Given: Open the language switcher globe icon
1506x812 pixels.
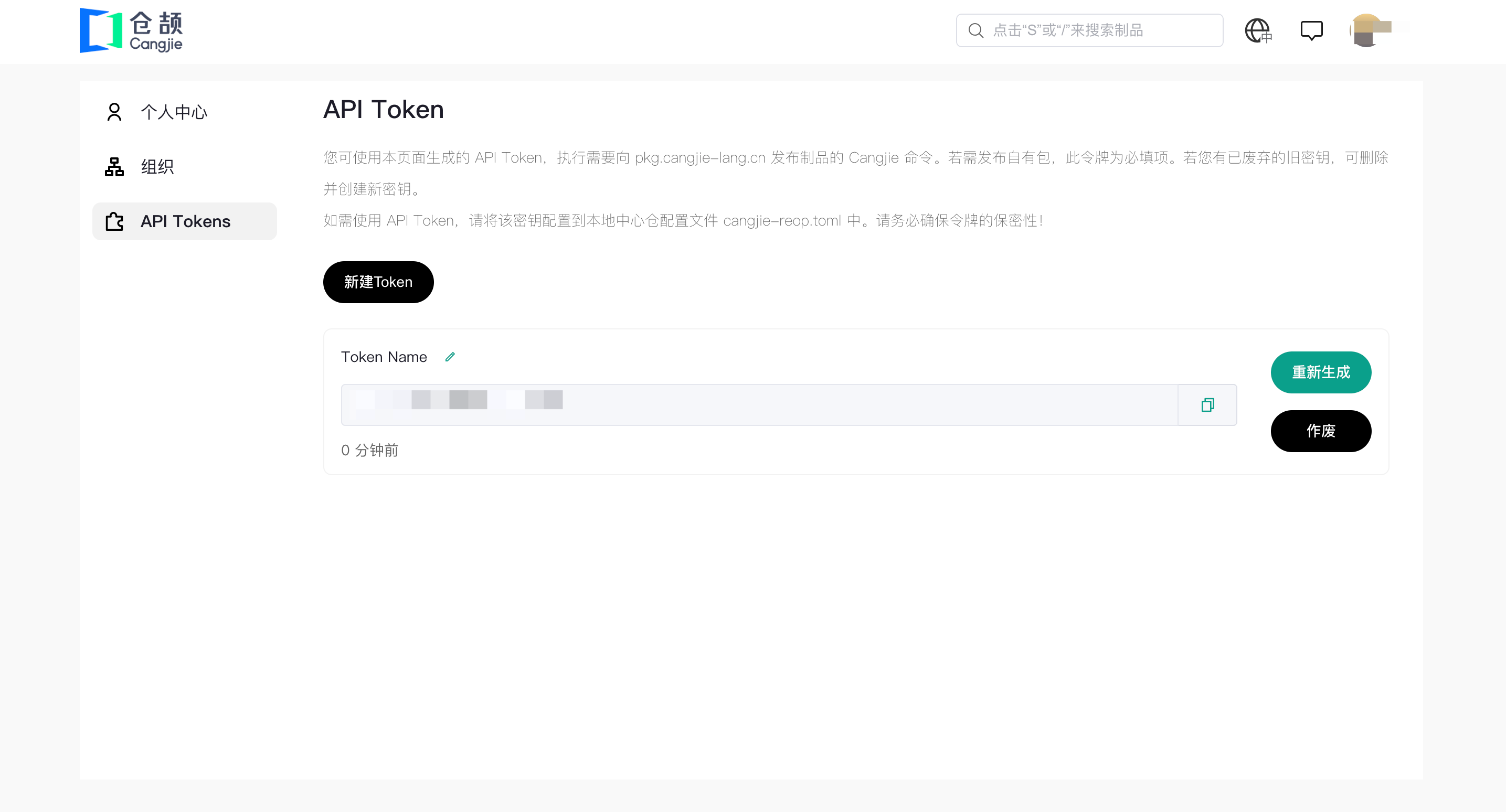Looking at the screenshot, I should coord(1258,30).
